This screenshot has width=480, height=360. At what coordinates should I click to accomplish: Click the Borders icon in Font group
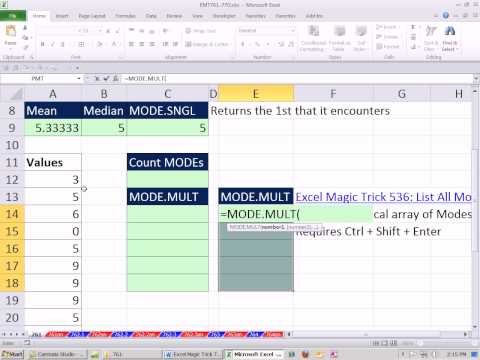(81, 44)
